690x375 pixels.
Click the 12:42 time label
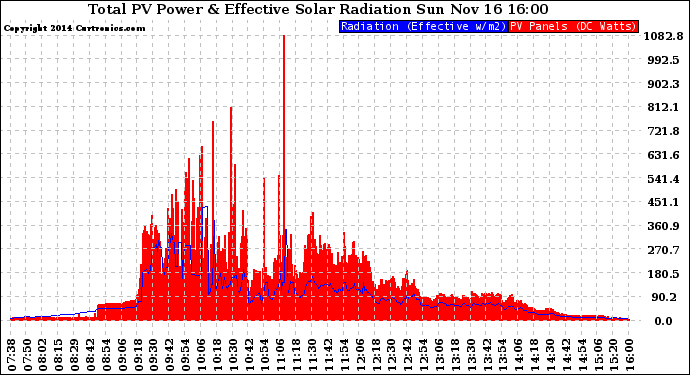pos(408,355)
